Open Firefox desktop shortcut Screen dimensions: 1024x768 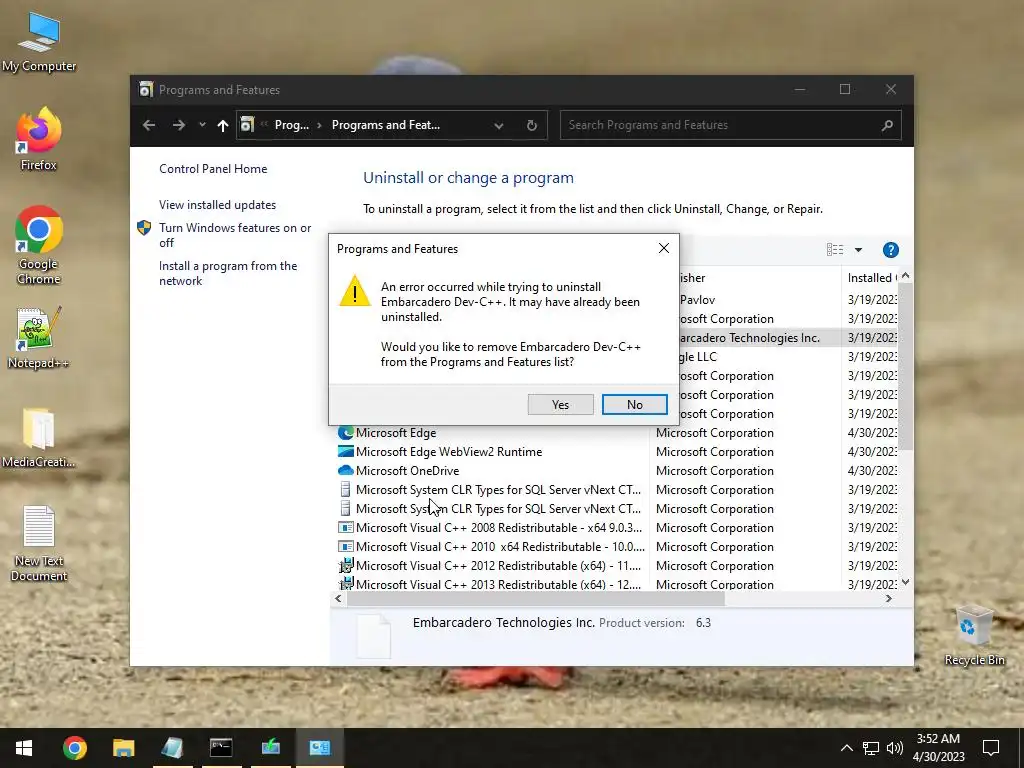click(39, 138)
